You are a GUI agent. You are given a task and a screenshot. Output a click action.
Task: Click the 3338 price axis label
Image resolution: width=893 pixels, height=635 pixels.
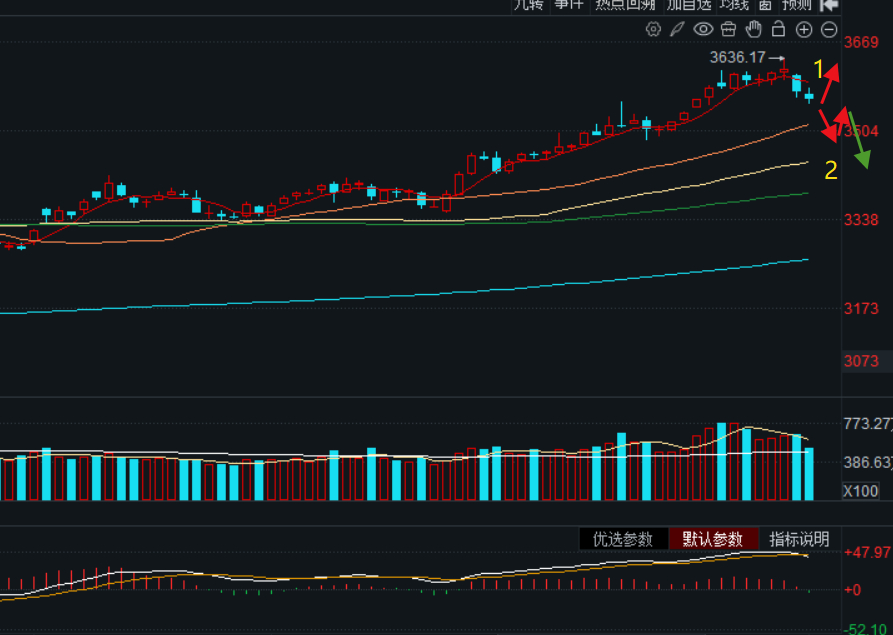tap(861, 220)
